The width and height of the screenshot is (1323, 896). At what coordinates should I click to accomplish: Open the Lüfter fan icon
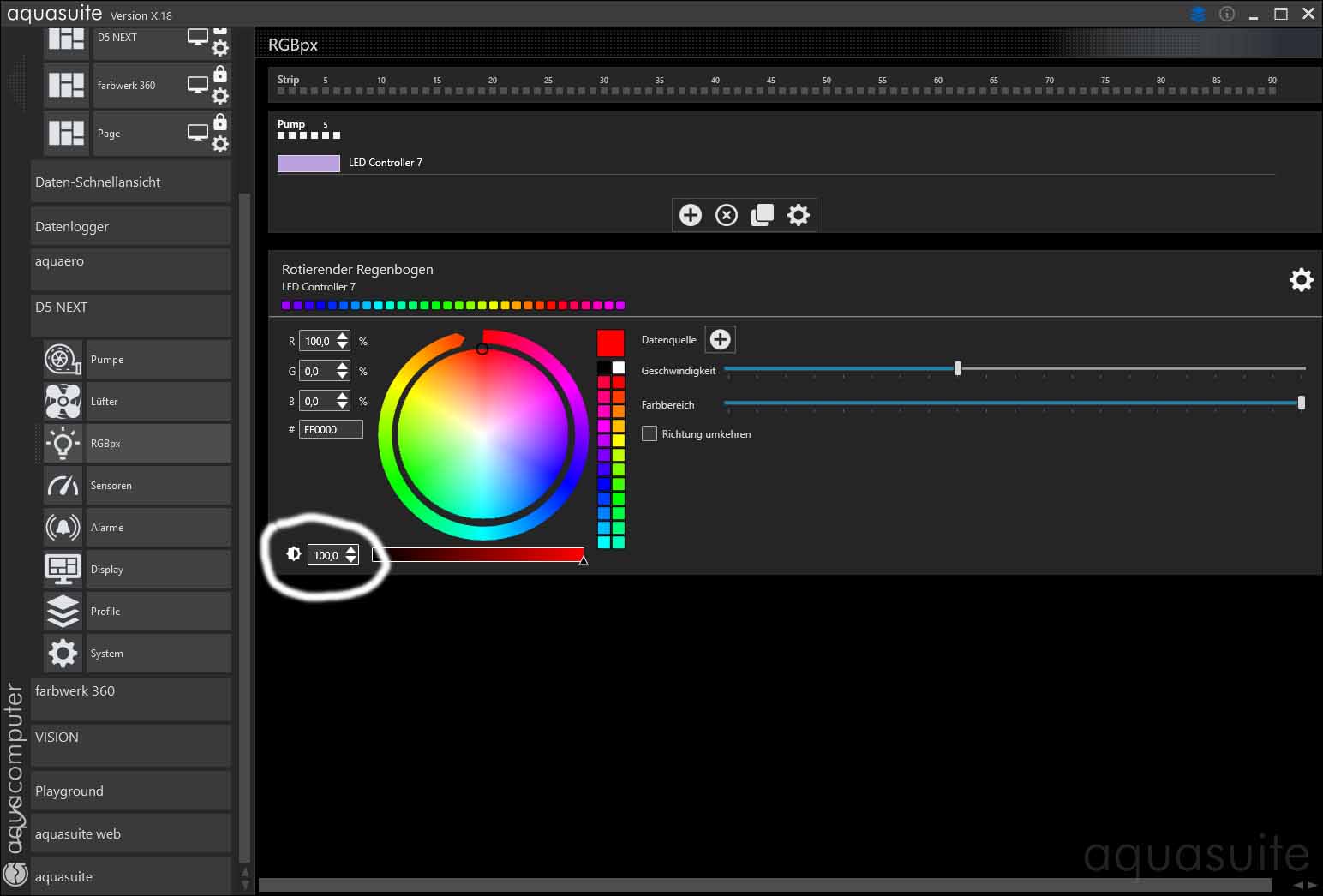63,402
